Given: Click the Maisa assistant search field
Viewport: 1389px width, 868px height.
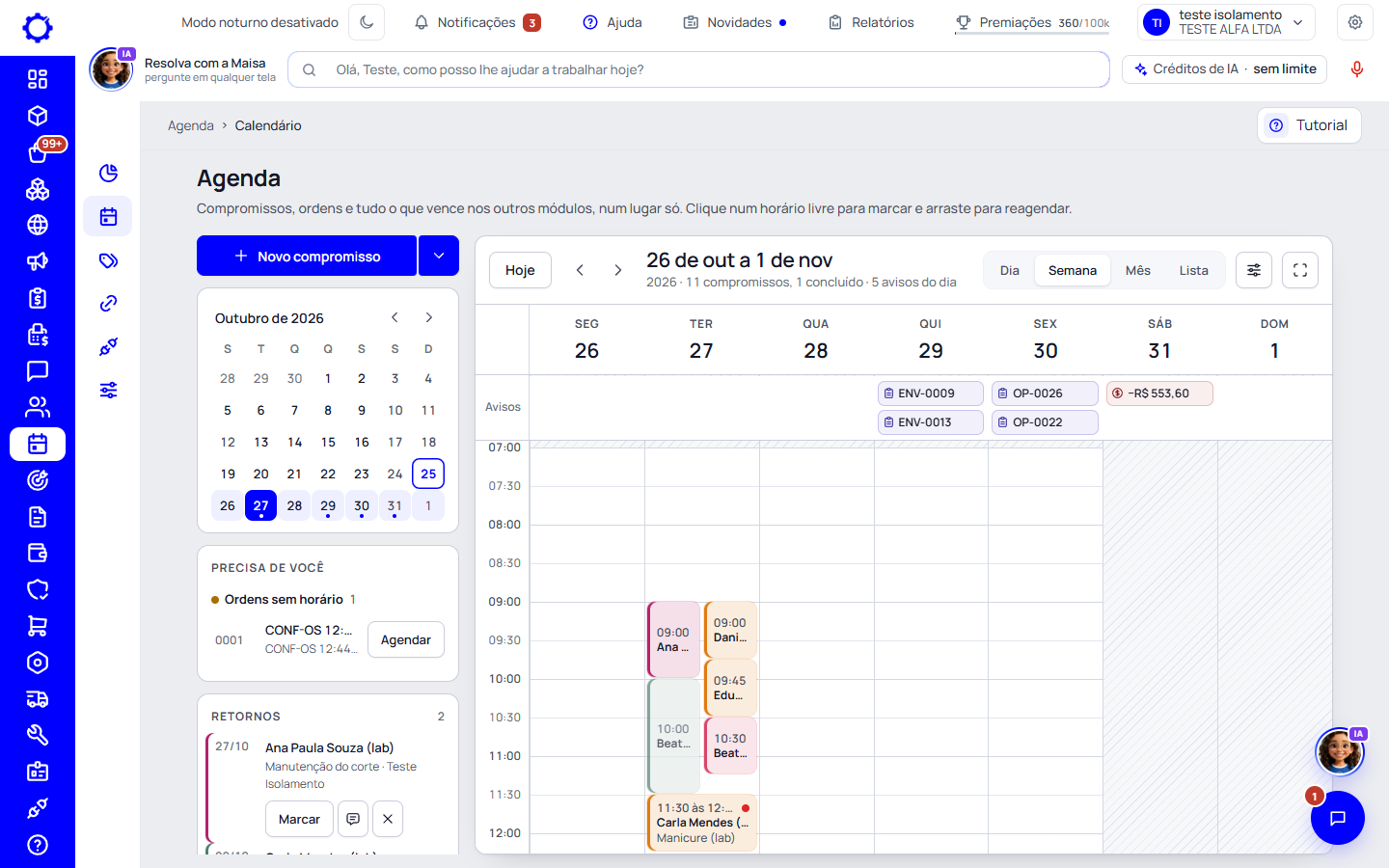Looking at the screenshot, I should tap(698, 69).
